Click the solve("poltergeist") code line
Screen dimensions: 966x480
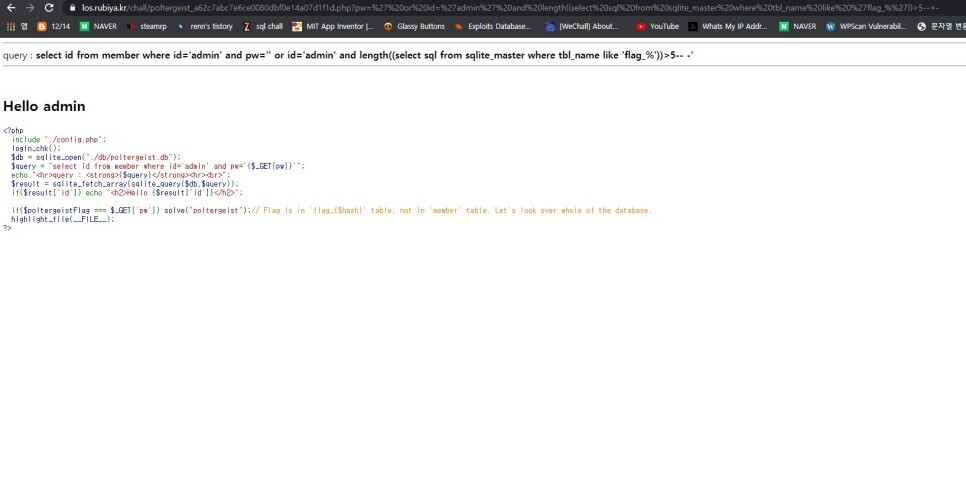tap(132, 210)
